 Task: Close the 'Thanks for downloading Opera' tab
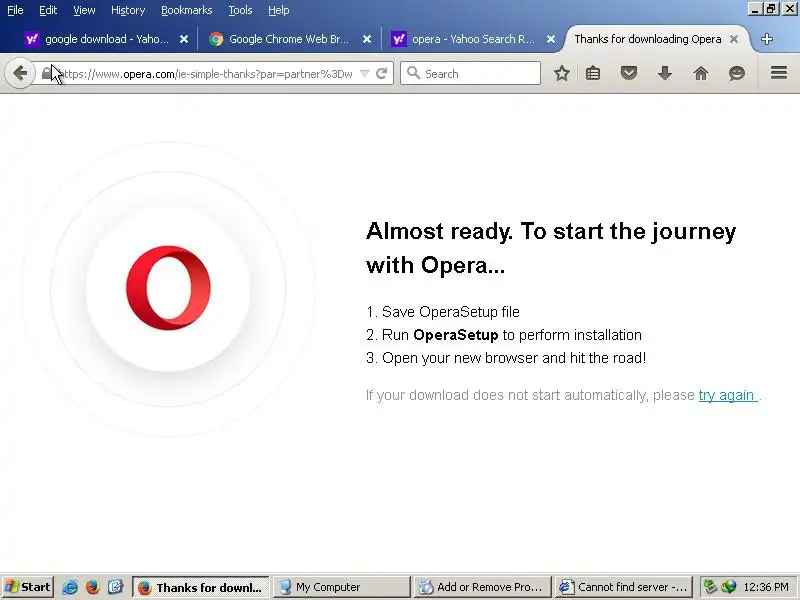[x=734, y=39]
